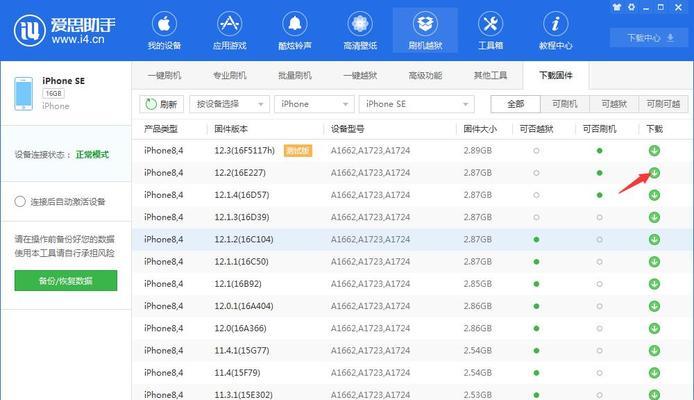Select the 12.1.2(16C104) firmware version text
Screen dimensions: 694x400
pyautogui.click(x=244, y=239)
